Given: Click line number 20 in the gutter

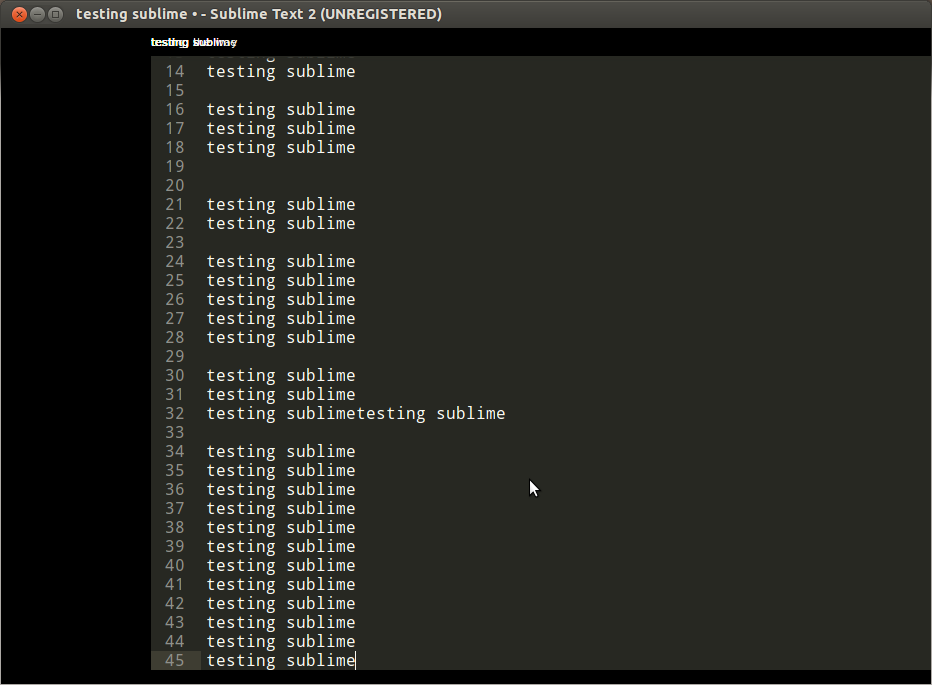Looking at the screenshot, I should (x=174, y=186).
